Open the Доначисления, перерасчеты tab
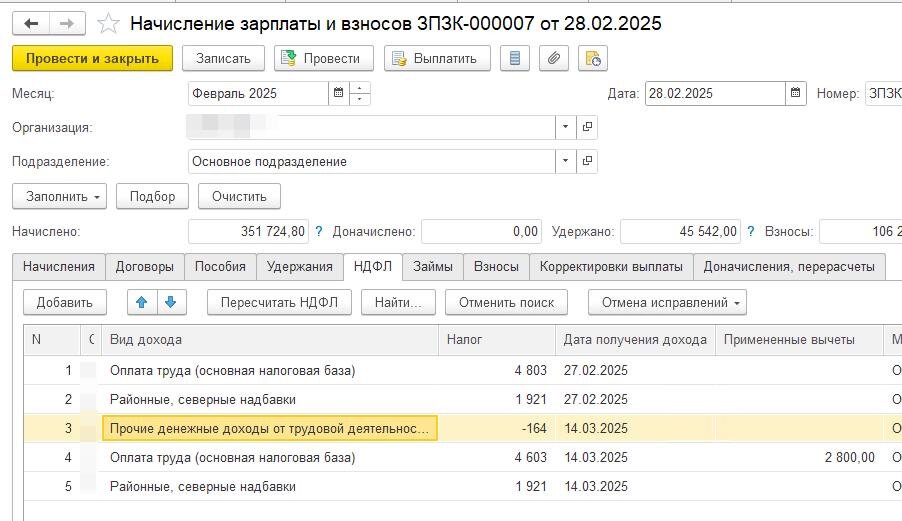 (x=789, y=267)
